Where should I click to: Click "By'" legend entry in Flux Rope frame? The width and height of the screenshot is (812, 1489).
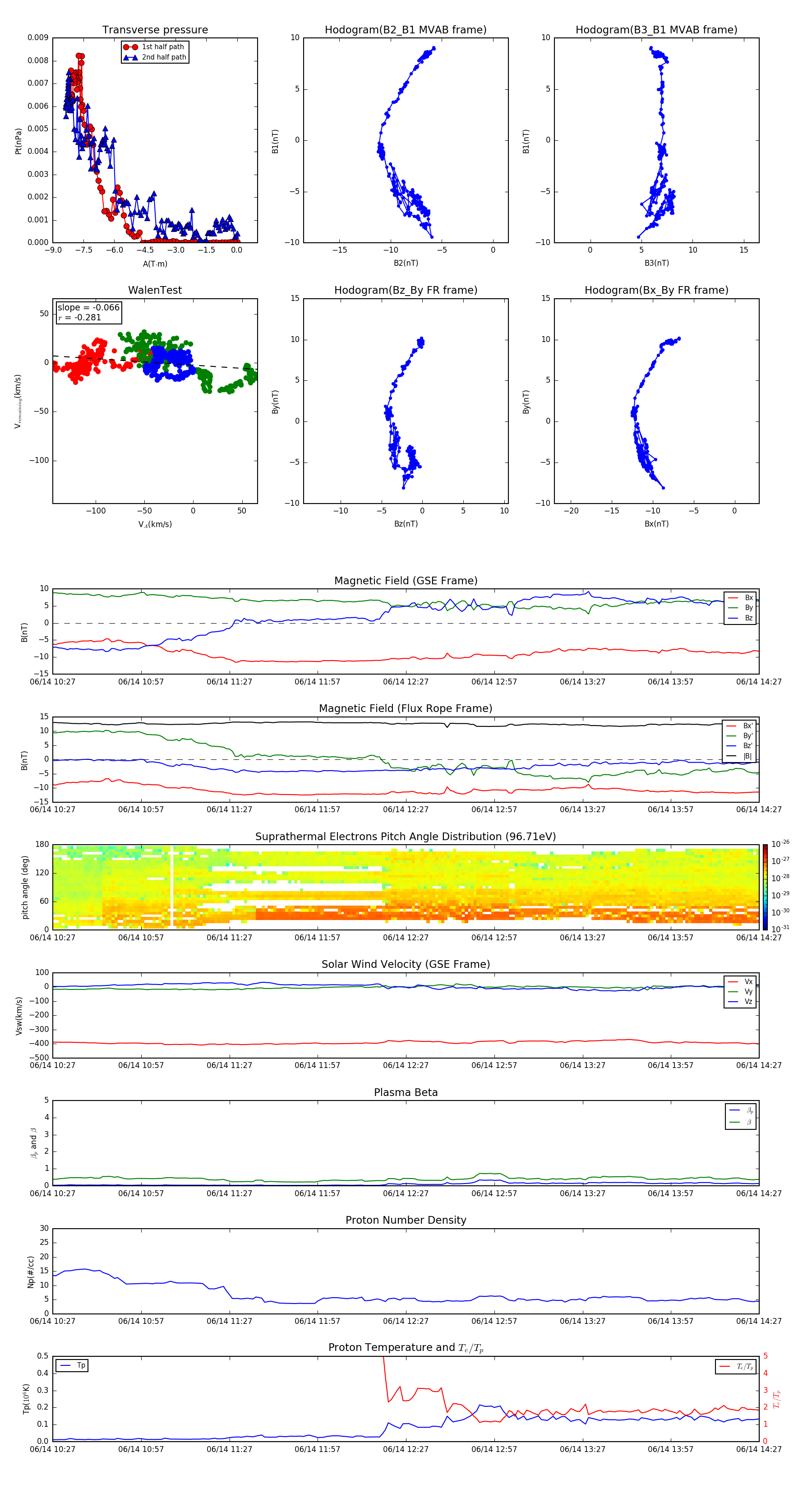(740, 736)
